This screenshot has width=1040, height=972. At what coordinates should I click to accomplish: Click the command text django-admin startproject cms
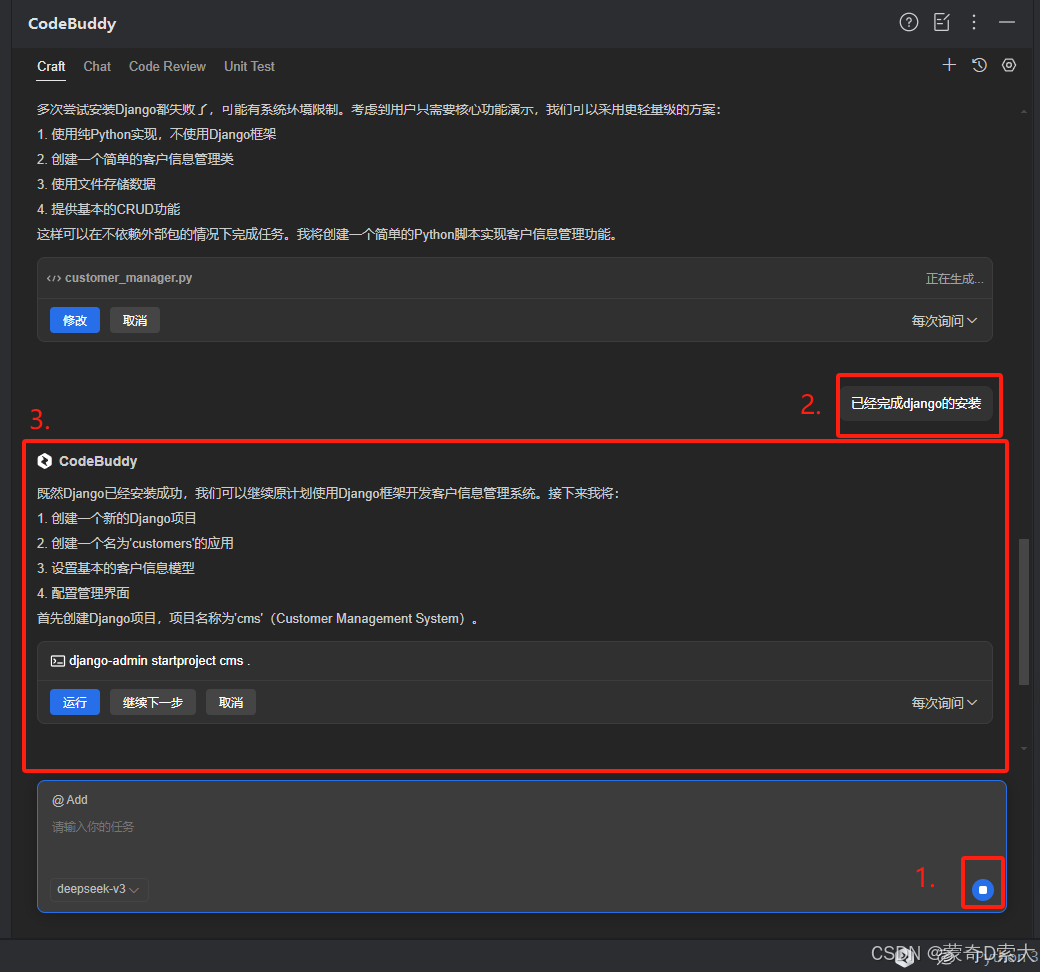[159, 661]
